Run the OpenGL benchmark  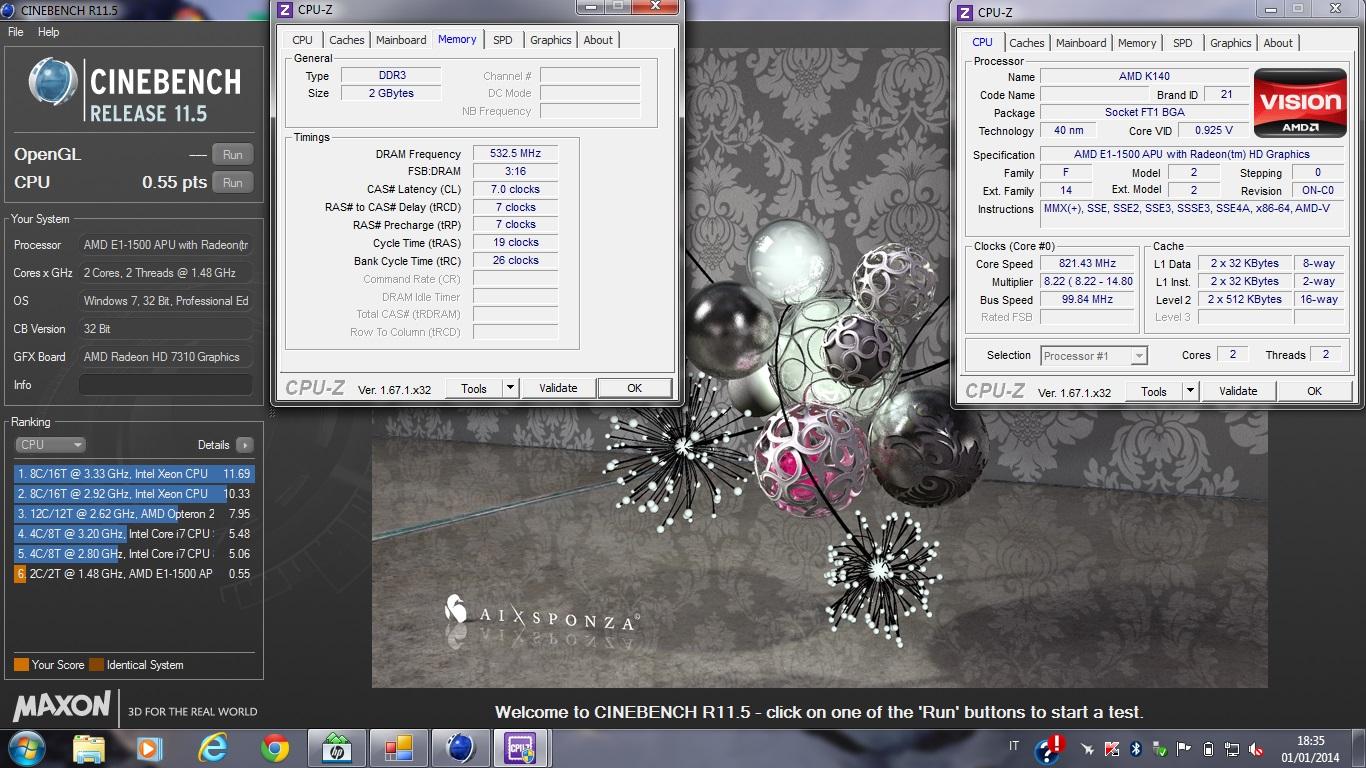pyautogui.click(x=233, y=155)
